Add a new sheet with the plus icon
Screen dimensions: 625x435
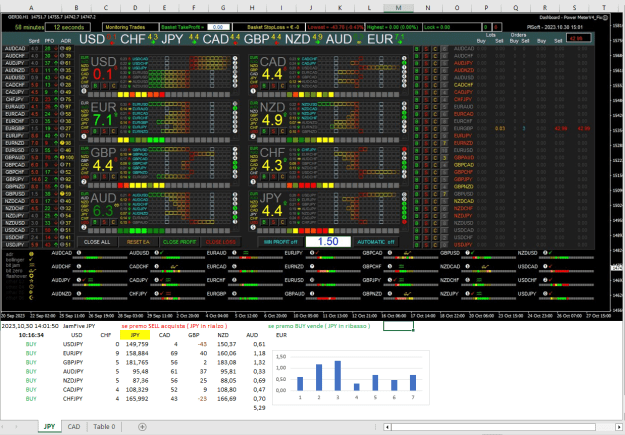coord(142,427)
